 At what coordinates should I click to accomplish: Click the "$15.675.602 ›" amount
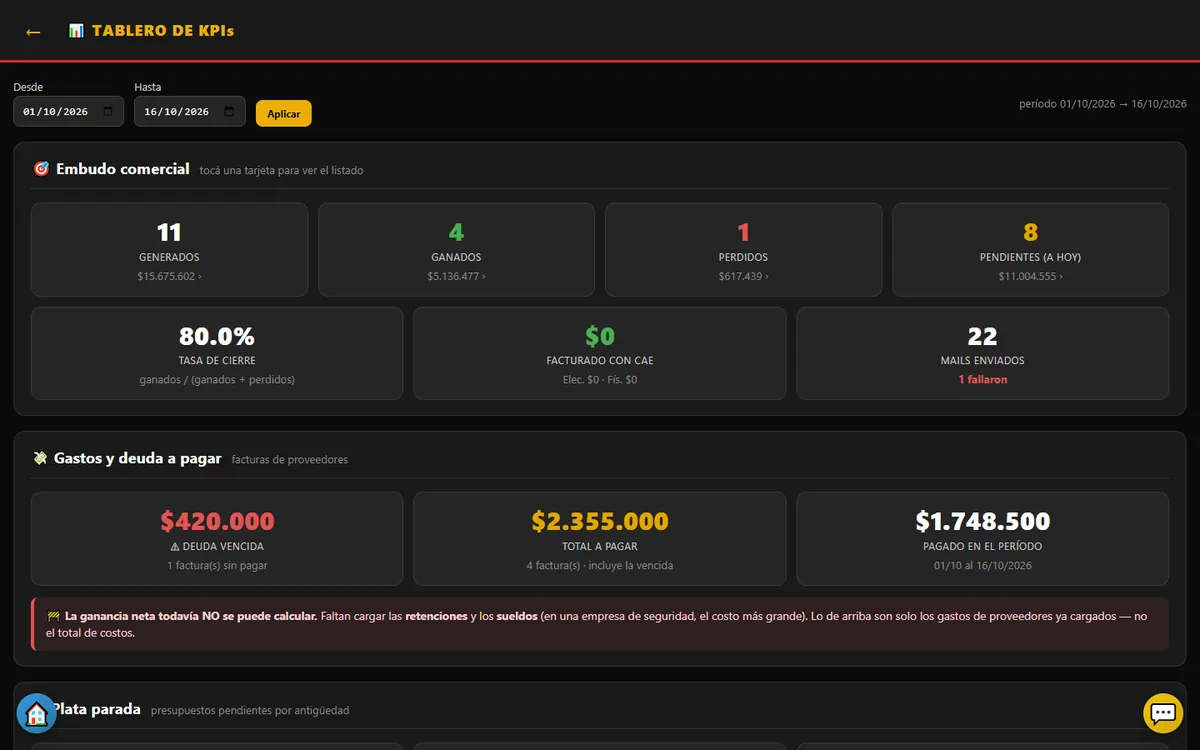coord(169,276)
